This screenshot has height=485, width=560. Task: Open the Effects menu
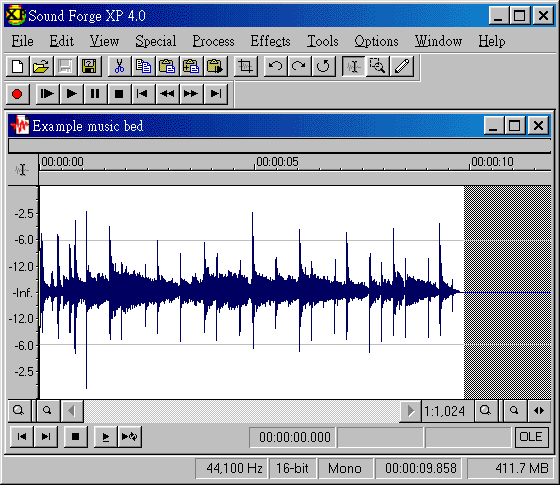point(270,41)
